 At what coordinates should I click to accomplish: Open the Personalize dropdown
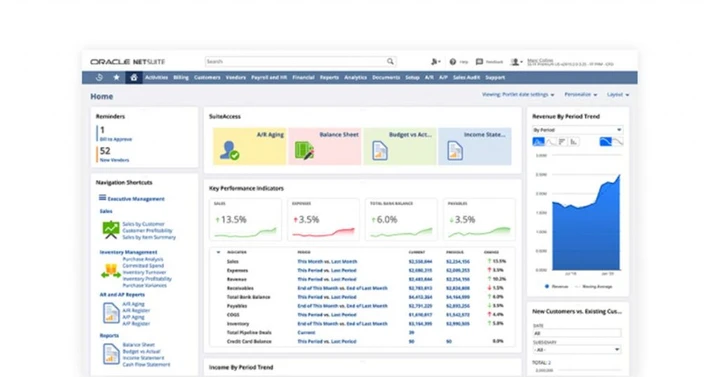tap(581, 95)
